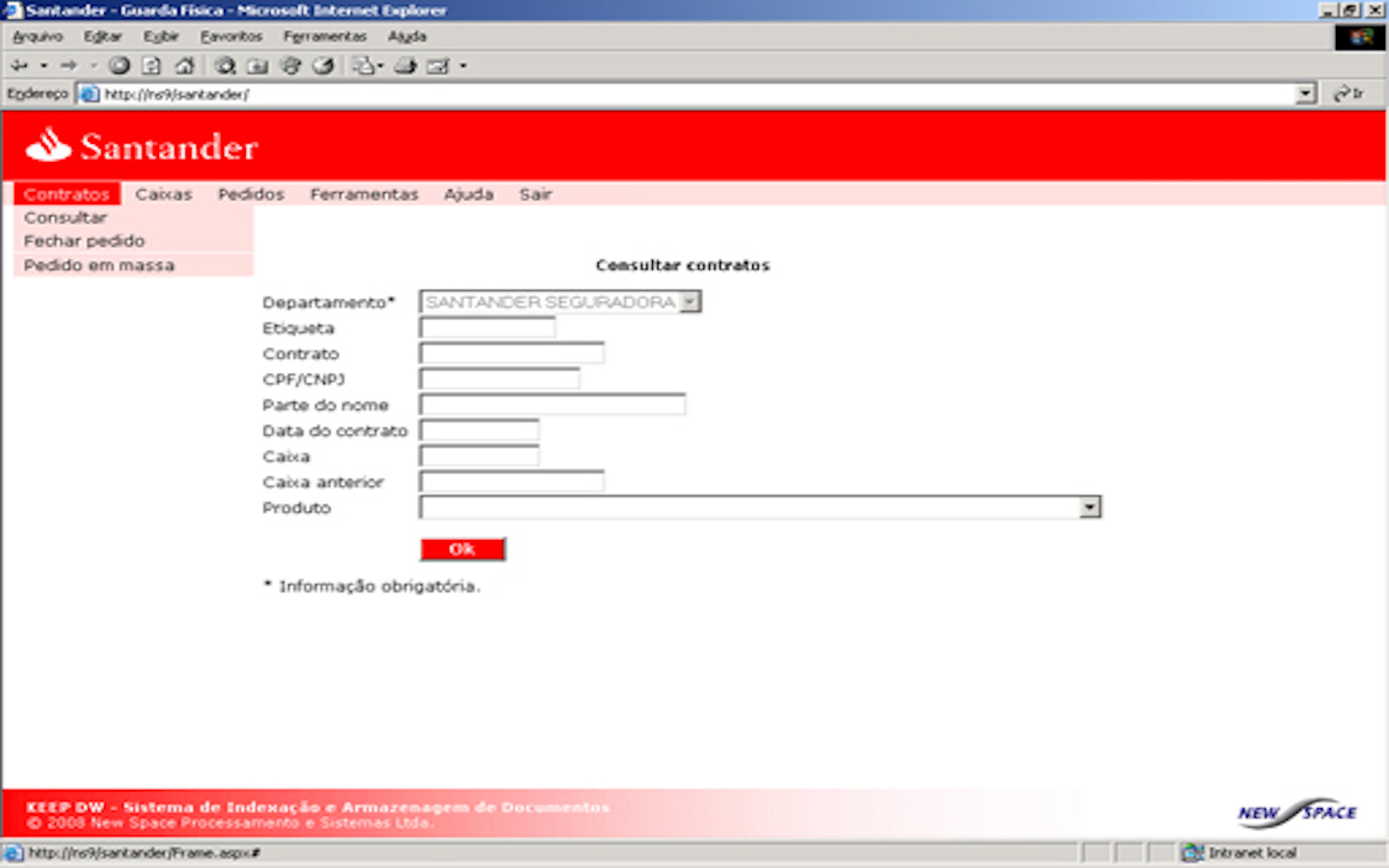Viewport: 1389px width, 868px height.
Task: Open the Pedidos menu
Action: tap(251, 194)
